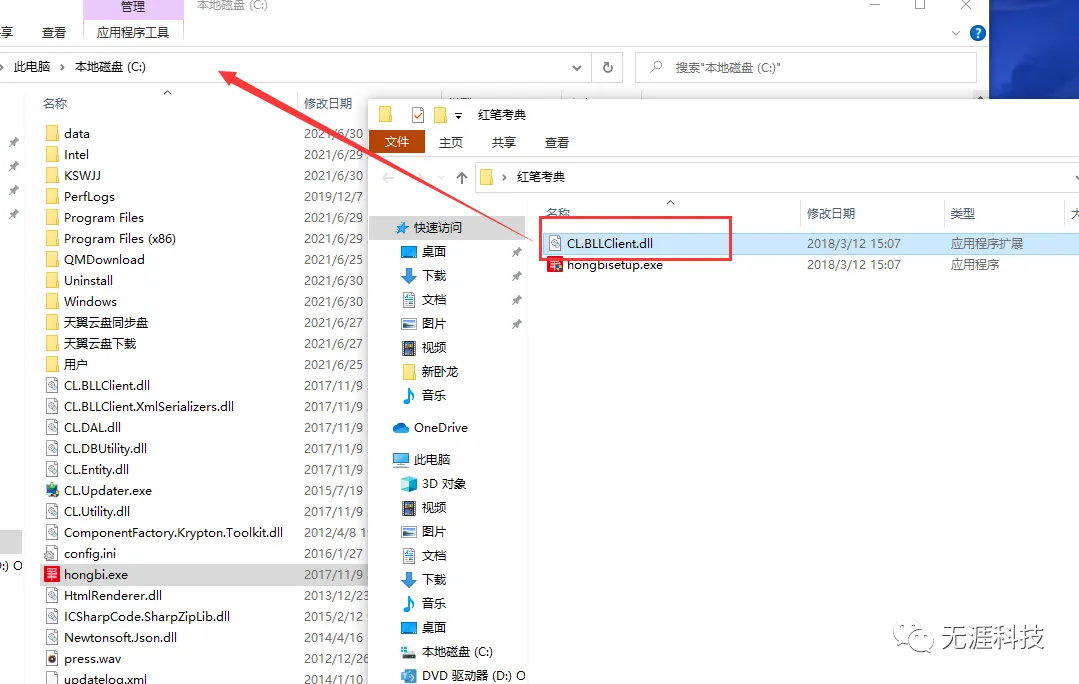Click the search magnifier icon in C: window
The height and width of the screenshot is (684, 1079).
tap(656, 67)
